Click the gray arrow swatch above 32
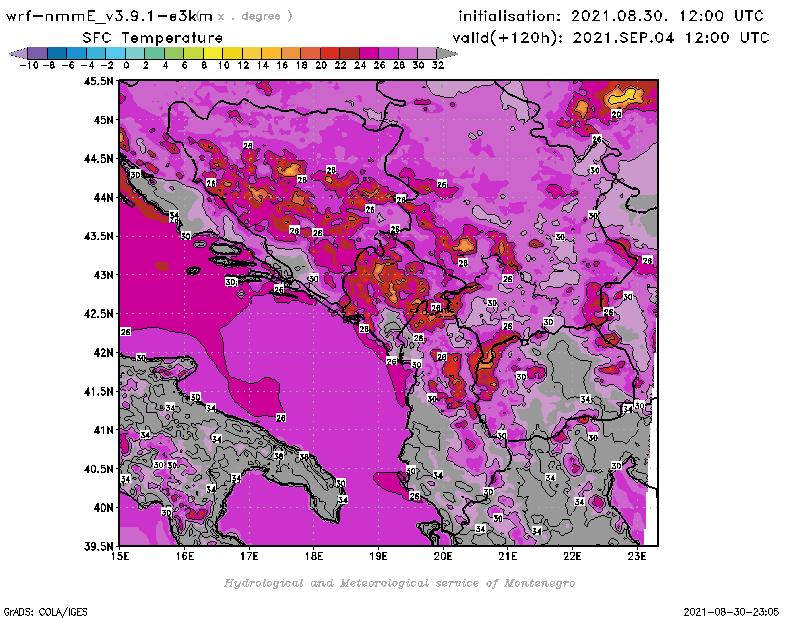The width and height of the screenshot is (800, 618). 447,53
